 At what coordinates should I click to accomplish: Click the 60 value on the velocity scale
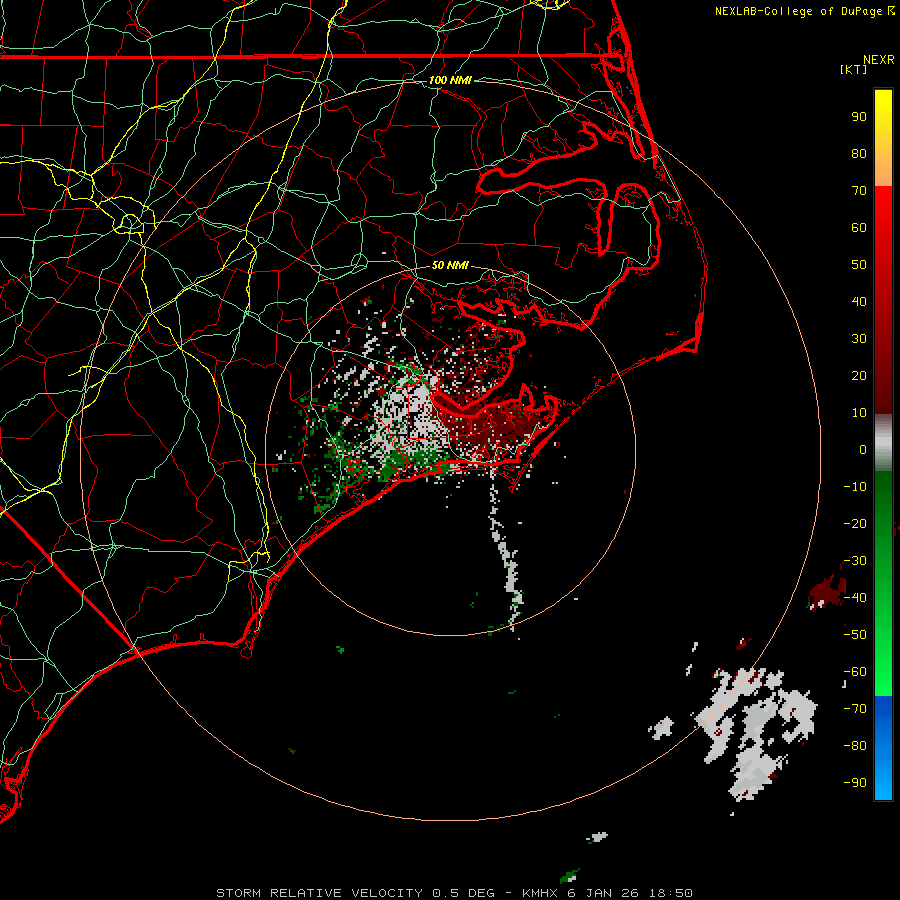pos(859,228)
